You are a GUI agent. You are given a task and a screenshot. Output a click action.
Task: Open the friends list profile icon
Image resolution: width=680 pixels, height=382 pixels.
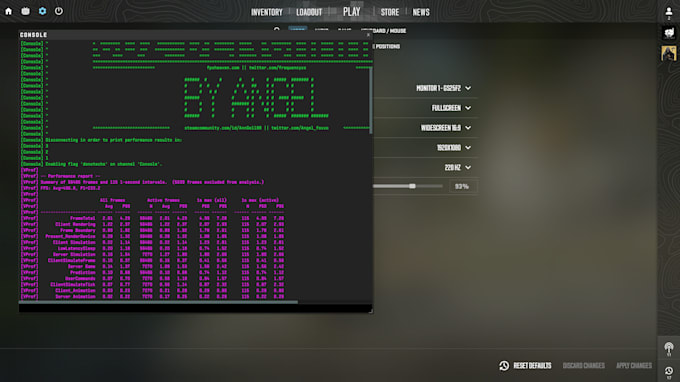pyautogui.click(x=669, y=13)
